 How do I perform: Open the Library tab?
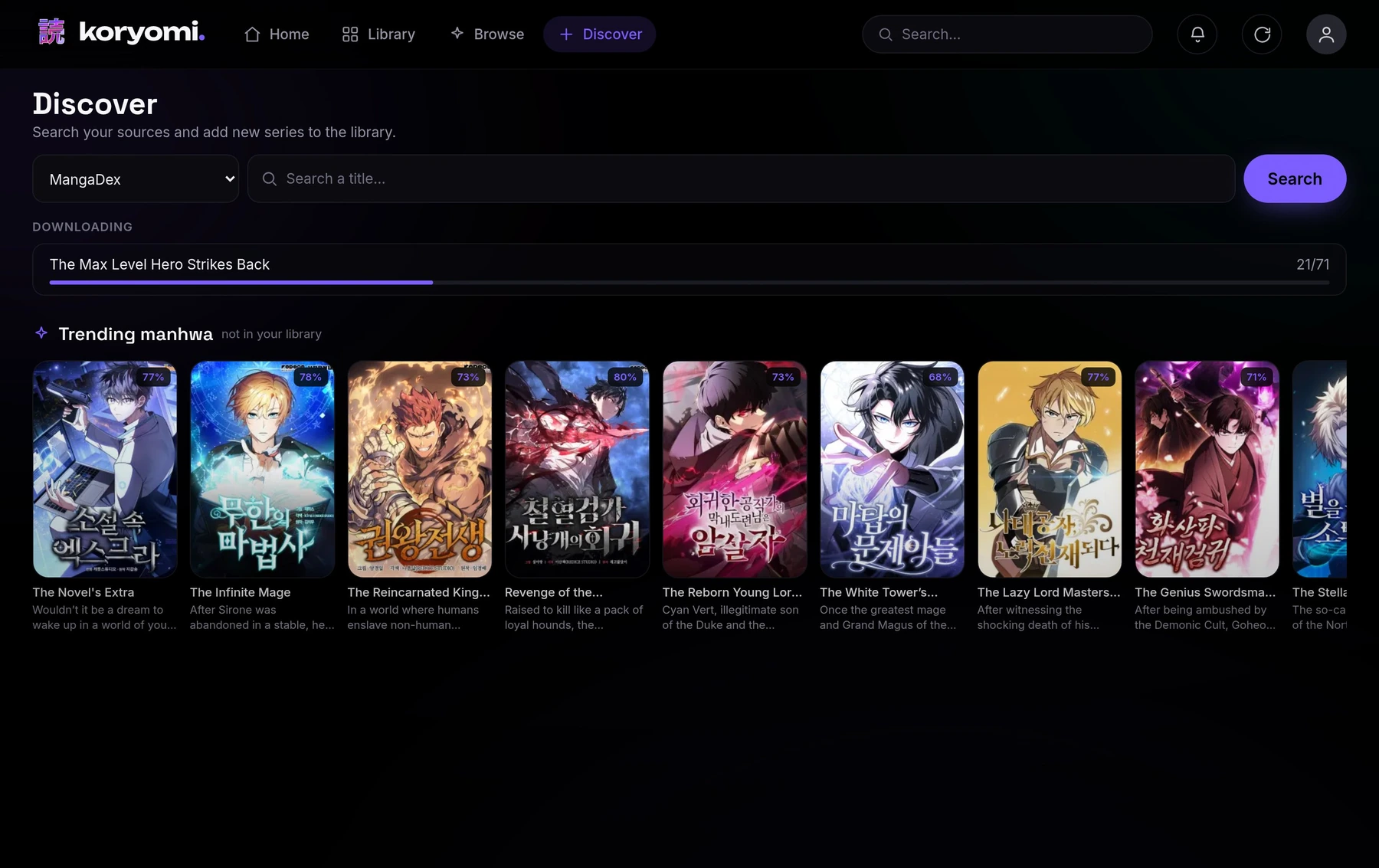pyautogui.click(x=378, y=34)
